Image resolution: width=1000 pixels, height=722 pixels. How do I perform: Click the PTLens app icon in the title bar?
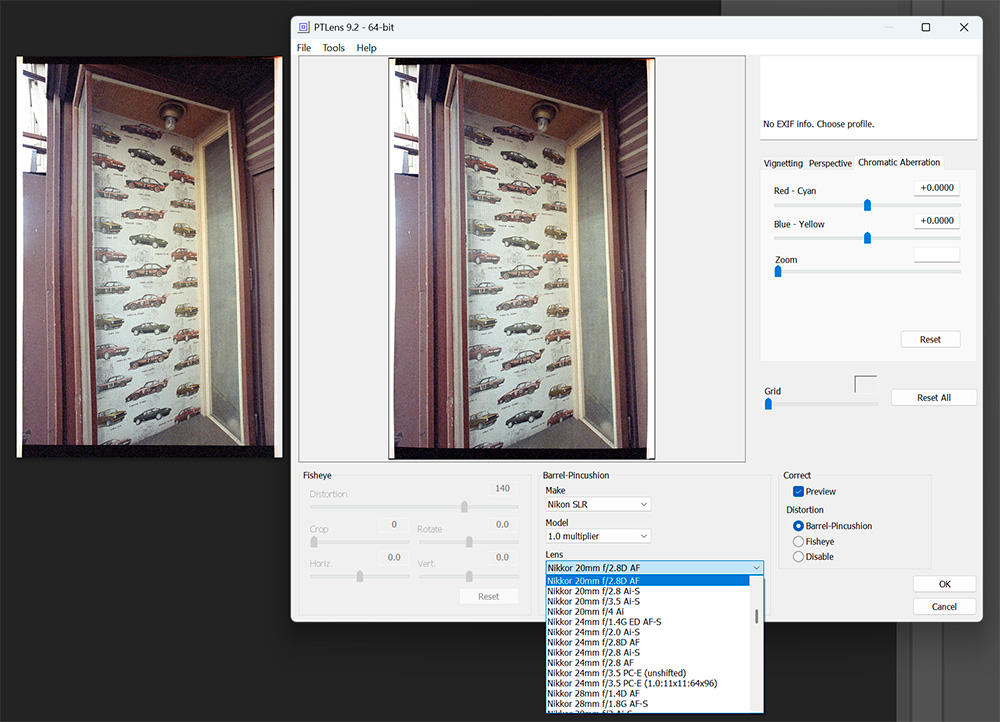click(304, 27)
